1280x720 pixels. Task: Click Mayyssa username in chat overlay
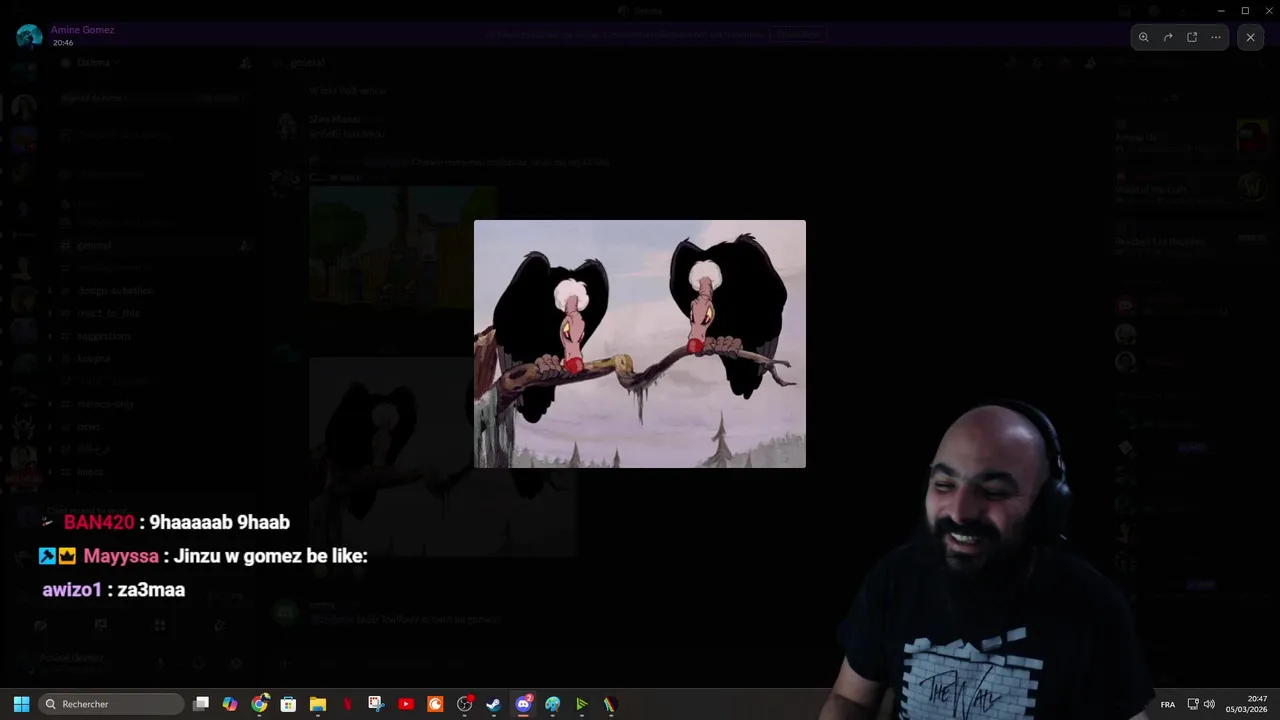point(123,556)
